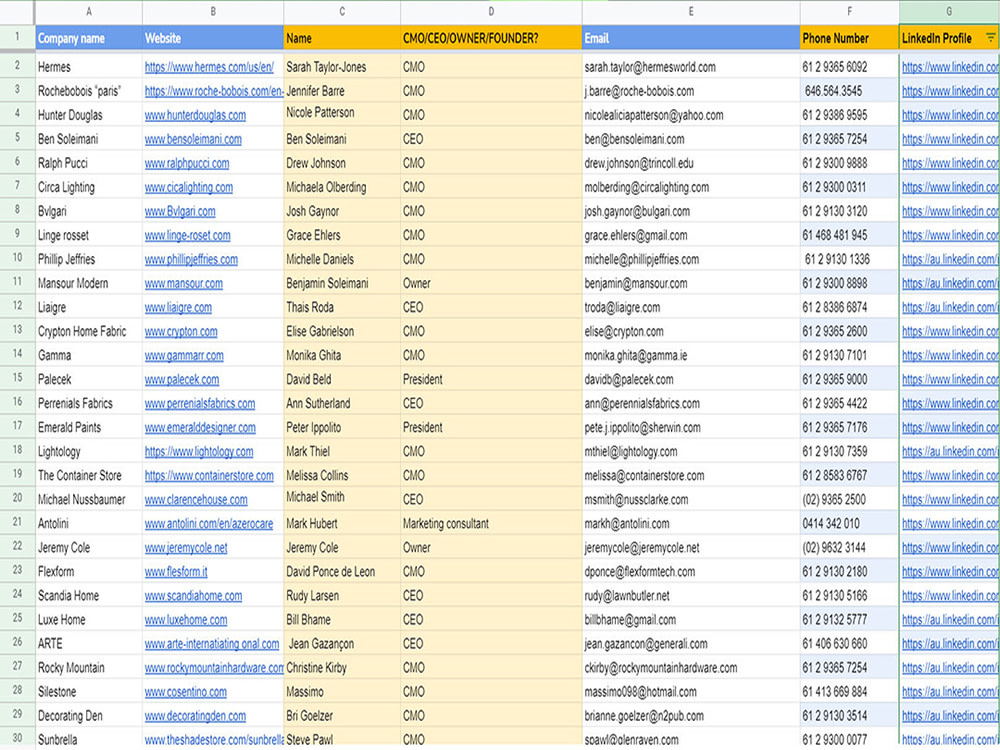Open the www.crypton.com link

click(x=181, y=332)
